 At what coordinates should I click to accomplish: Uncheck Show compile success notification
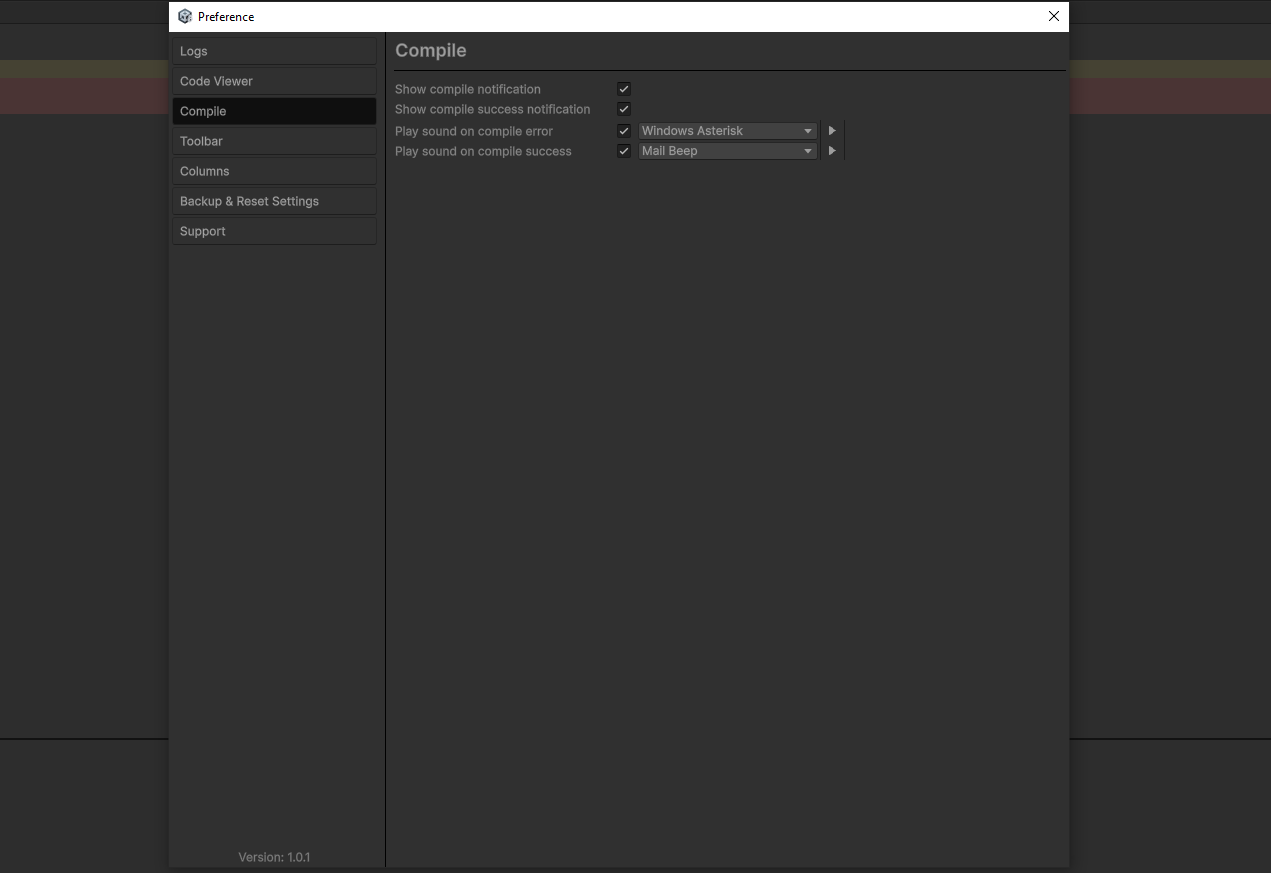pyautogui.click(x=624, y=109)
